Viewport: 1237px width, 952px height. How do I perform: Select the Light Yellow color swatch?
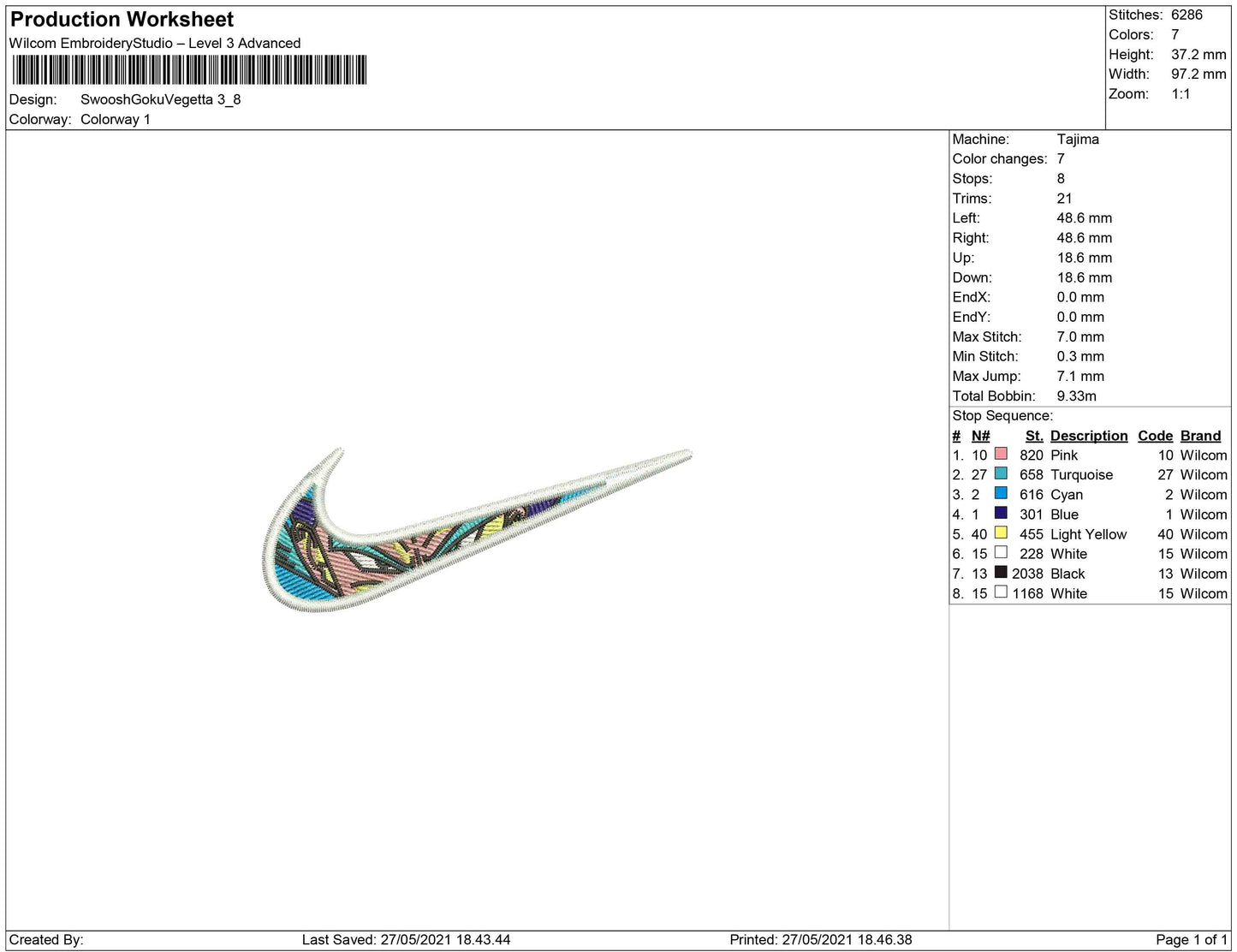coord(1001,533)
